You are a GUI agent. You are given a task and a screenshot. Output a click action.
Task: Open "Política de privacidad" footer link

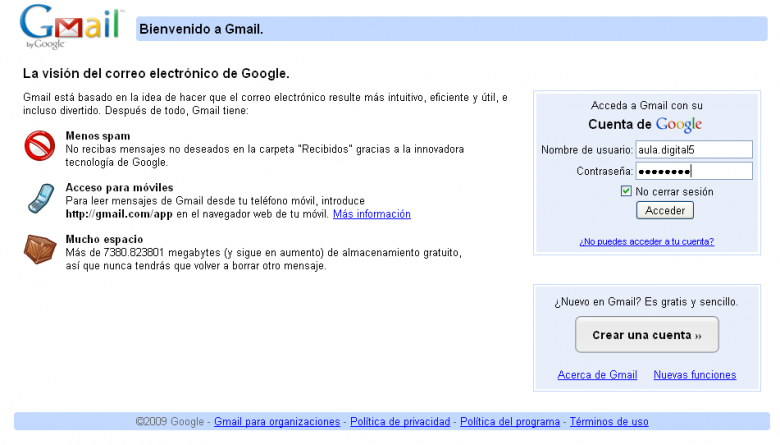400,422
